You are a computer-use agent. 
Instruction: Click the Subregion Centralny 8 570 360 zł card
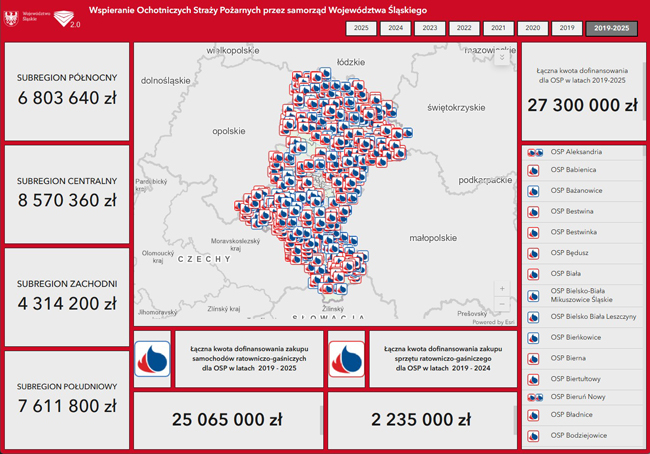[67, 194]
